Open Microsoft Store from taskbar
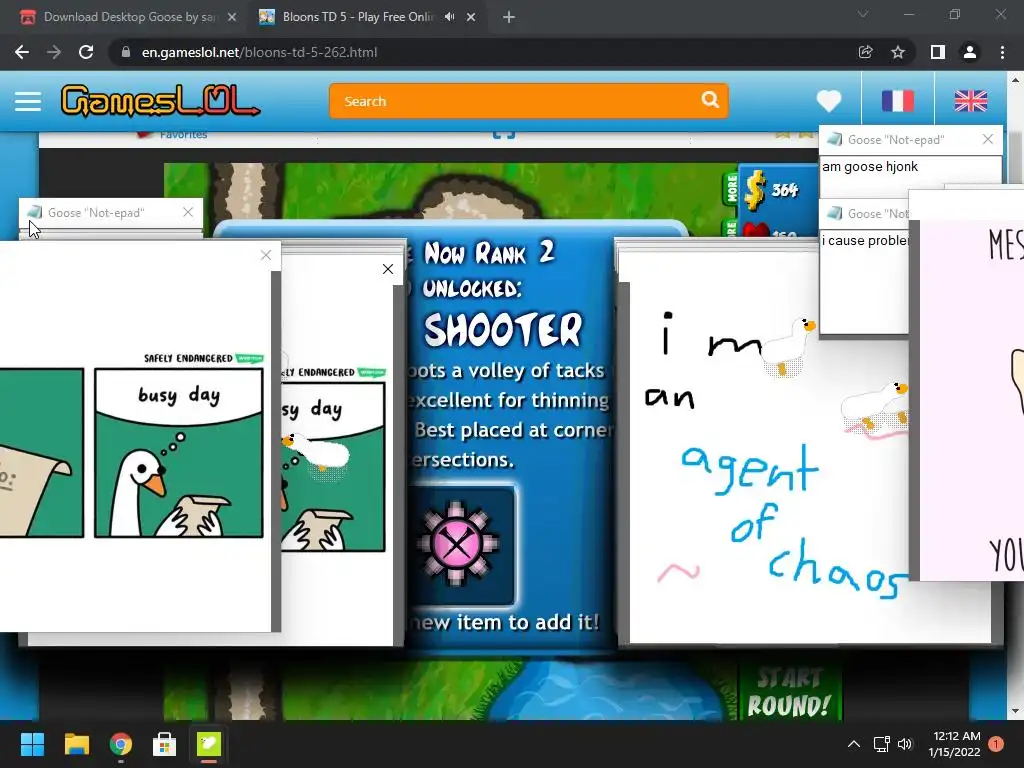Viewport: 1024px width, 768px height. [165, 744]
